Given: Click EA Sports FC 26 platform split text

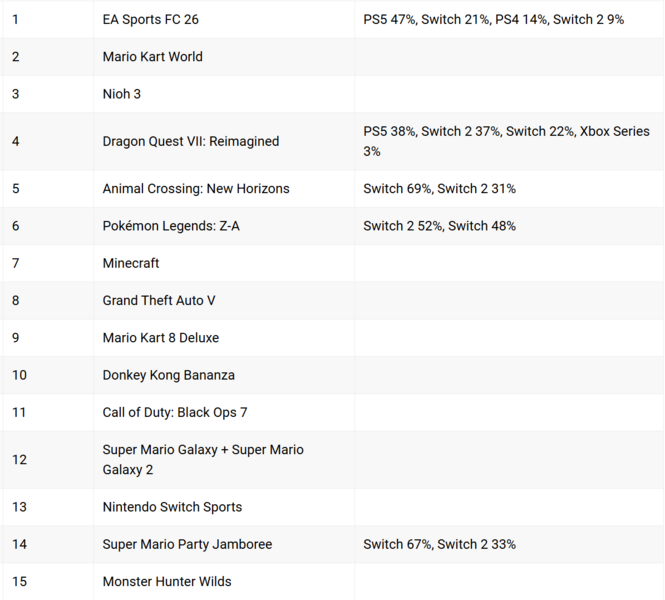Looking at the screenshot, I should (x=493, y=19).
